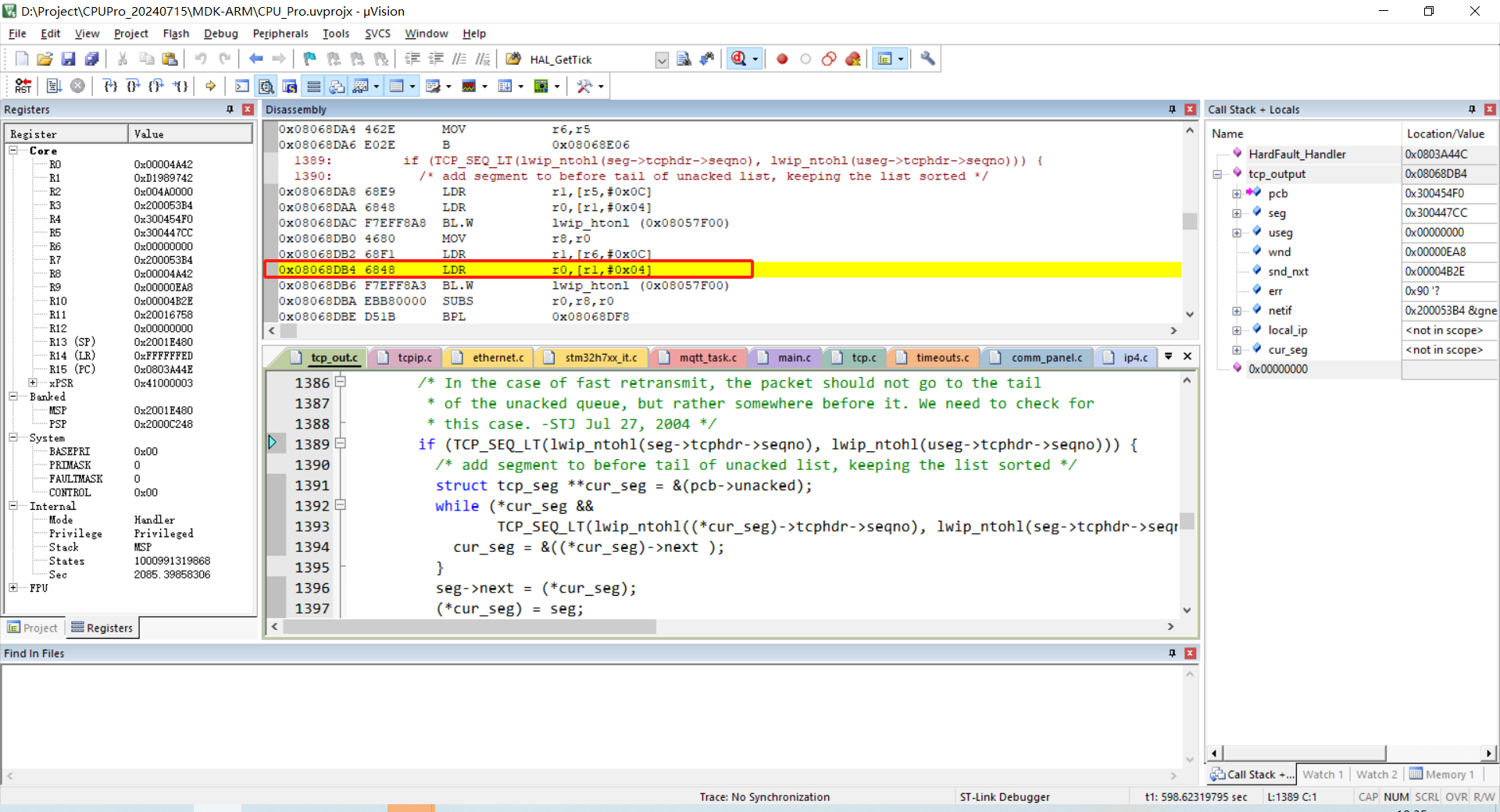
Task: Switch to the mqtt_task.c tab
Action: pos(700,358)
